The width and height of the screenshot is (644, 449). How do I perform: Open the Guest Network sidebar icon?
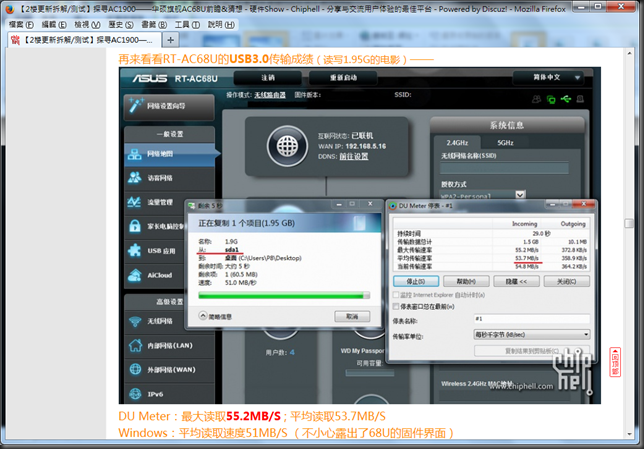(x=135, y=178)
